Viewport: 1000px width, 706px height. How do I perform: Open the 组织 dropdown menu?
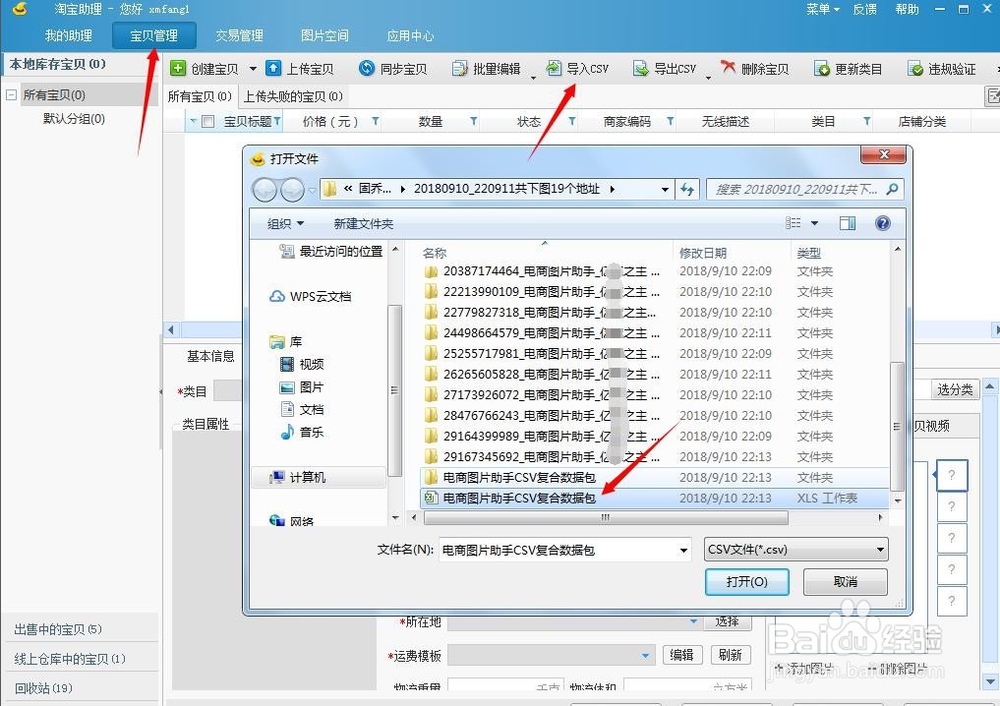285,224
